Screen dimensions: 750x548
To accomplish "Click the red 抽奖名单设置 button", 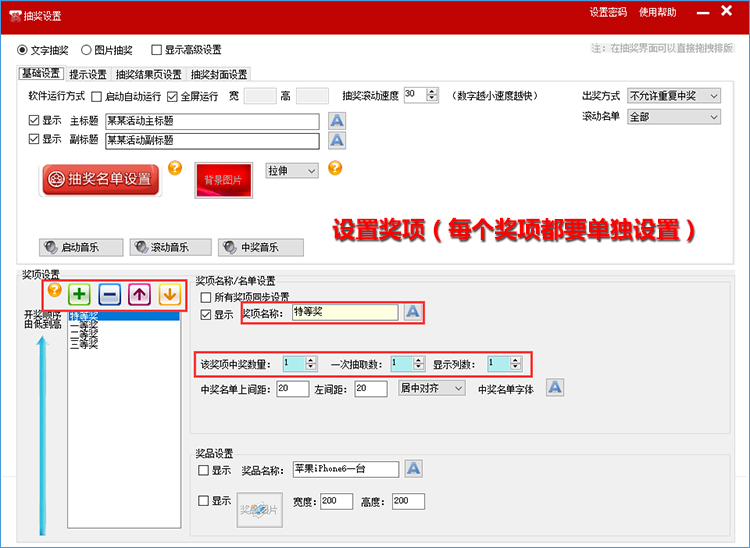I will coord(100,180).
